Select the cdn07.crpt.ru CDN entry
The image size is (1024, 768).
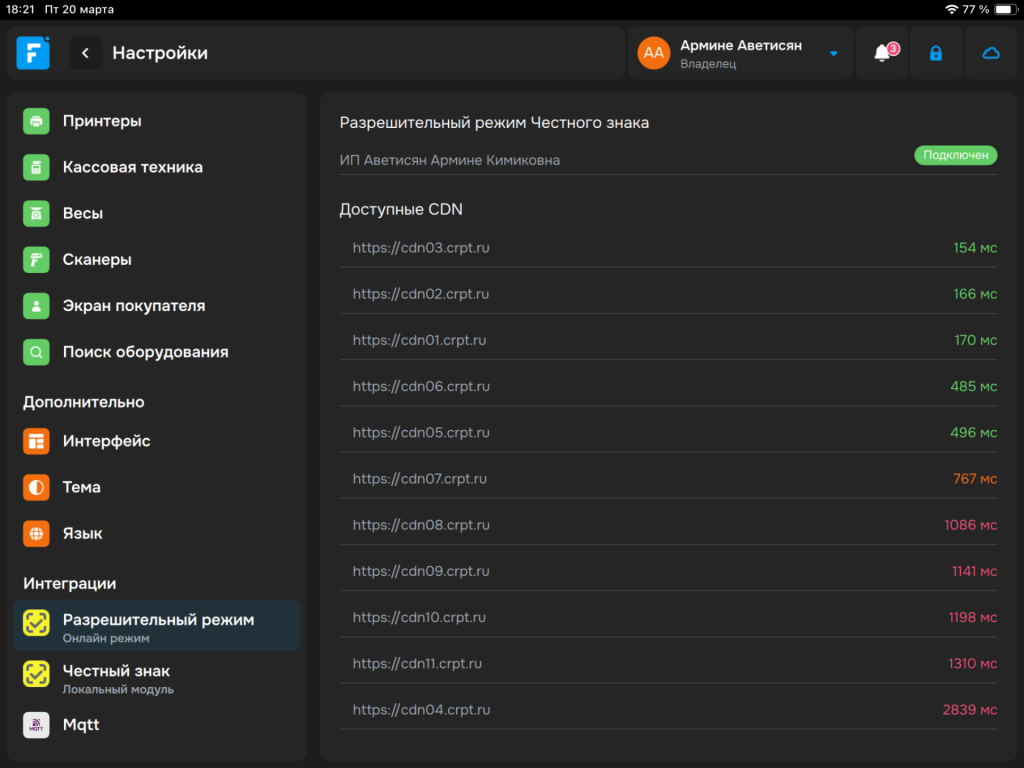pyautogui.click(x=668, y=479)
